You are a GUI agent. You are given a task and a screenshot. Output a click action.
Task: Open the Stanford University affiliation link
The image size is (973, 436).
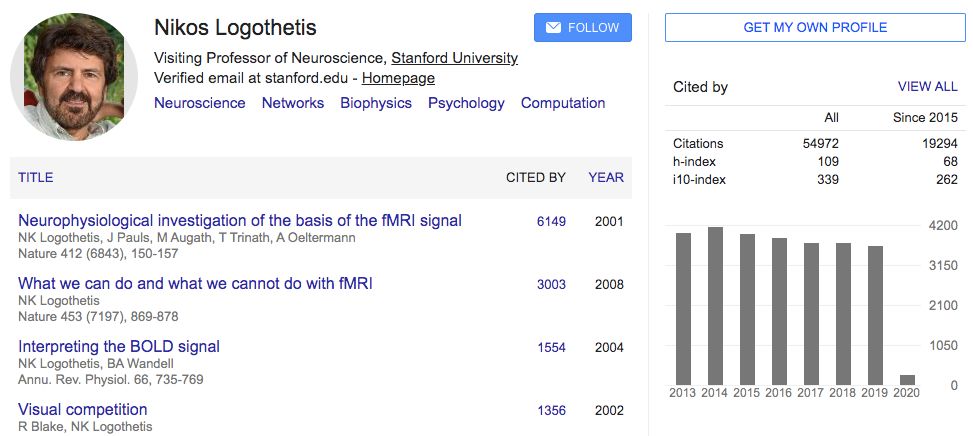coord(454,58)
